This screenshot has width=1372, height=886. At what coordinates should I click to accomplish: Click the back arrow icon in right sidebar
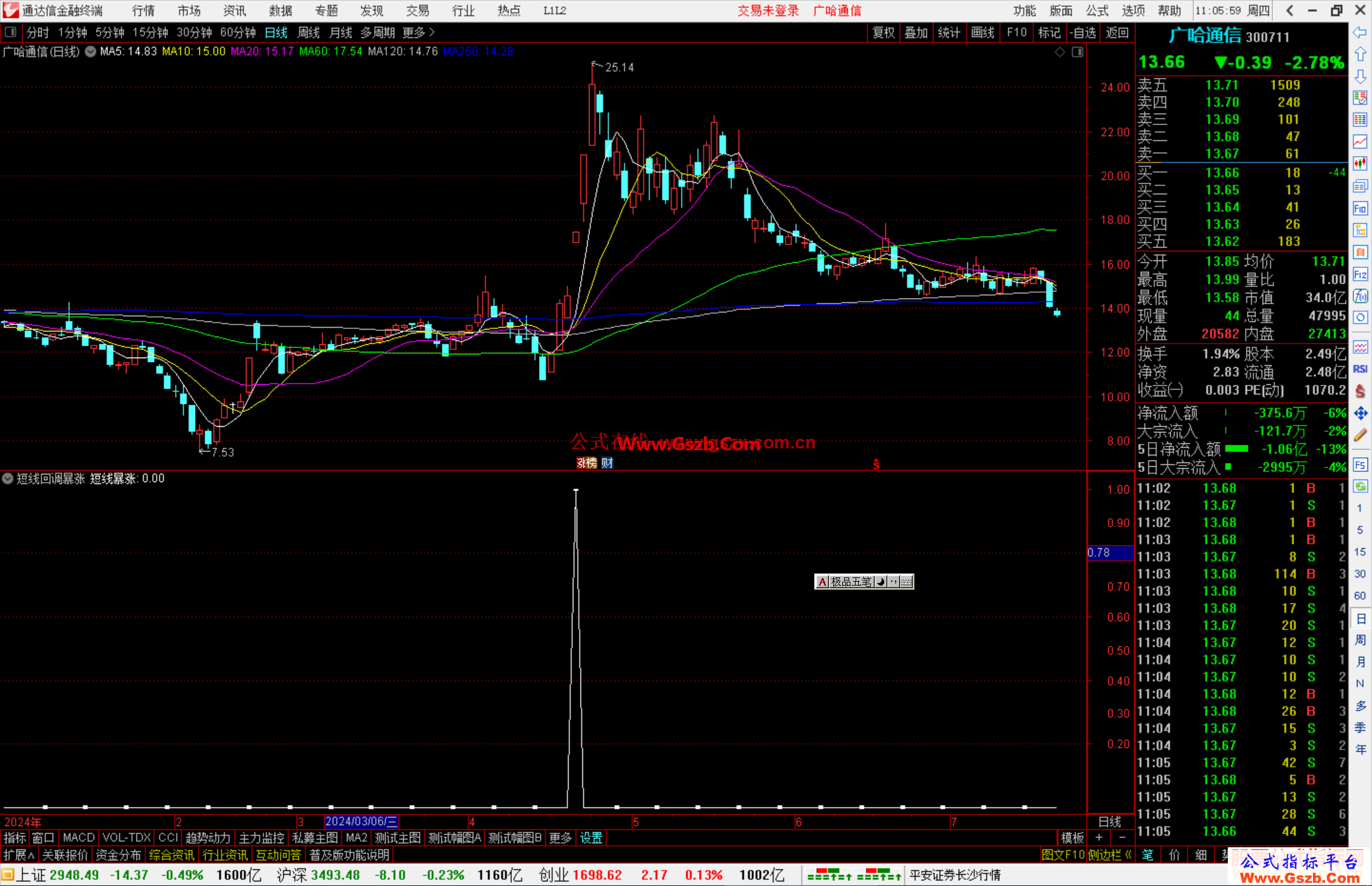click(x=1360, y=32)
